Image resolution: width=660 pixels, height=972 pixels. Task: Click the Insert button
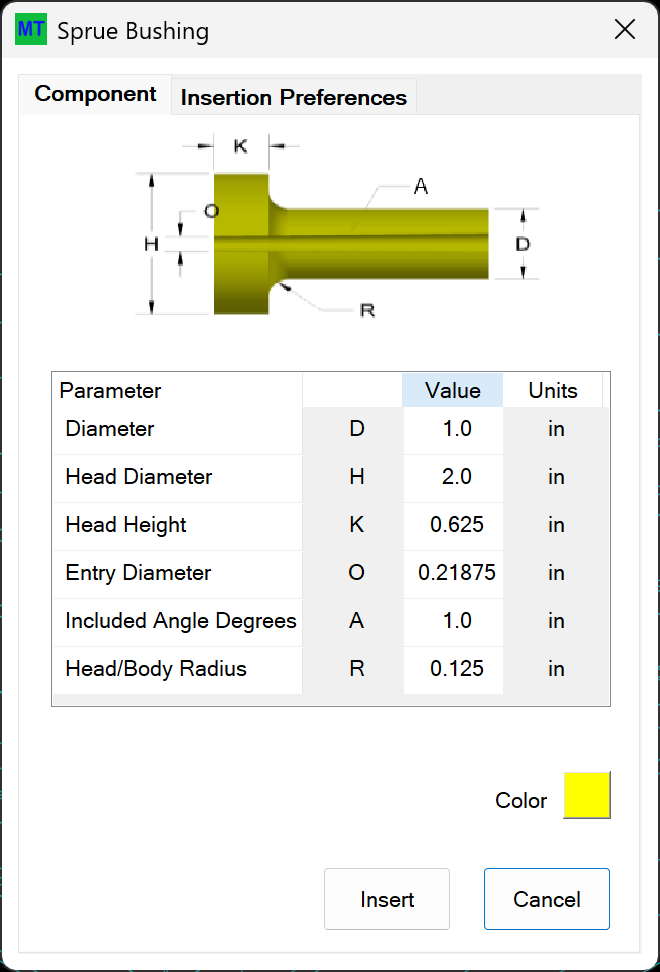pyautogui.click(x=387, y=899)
